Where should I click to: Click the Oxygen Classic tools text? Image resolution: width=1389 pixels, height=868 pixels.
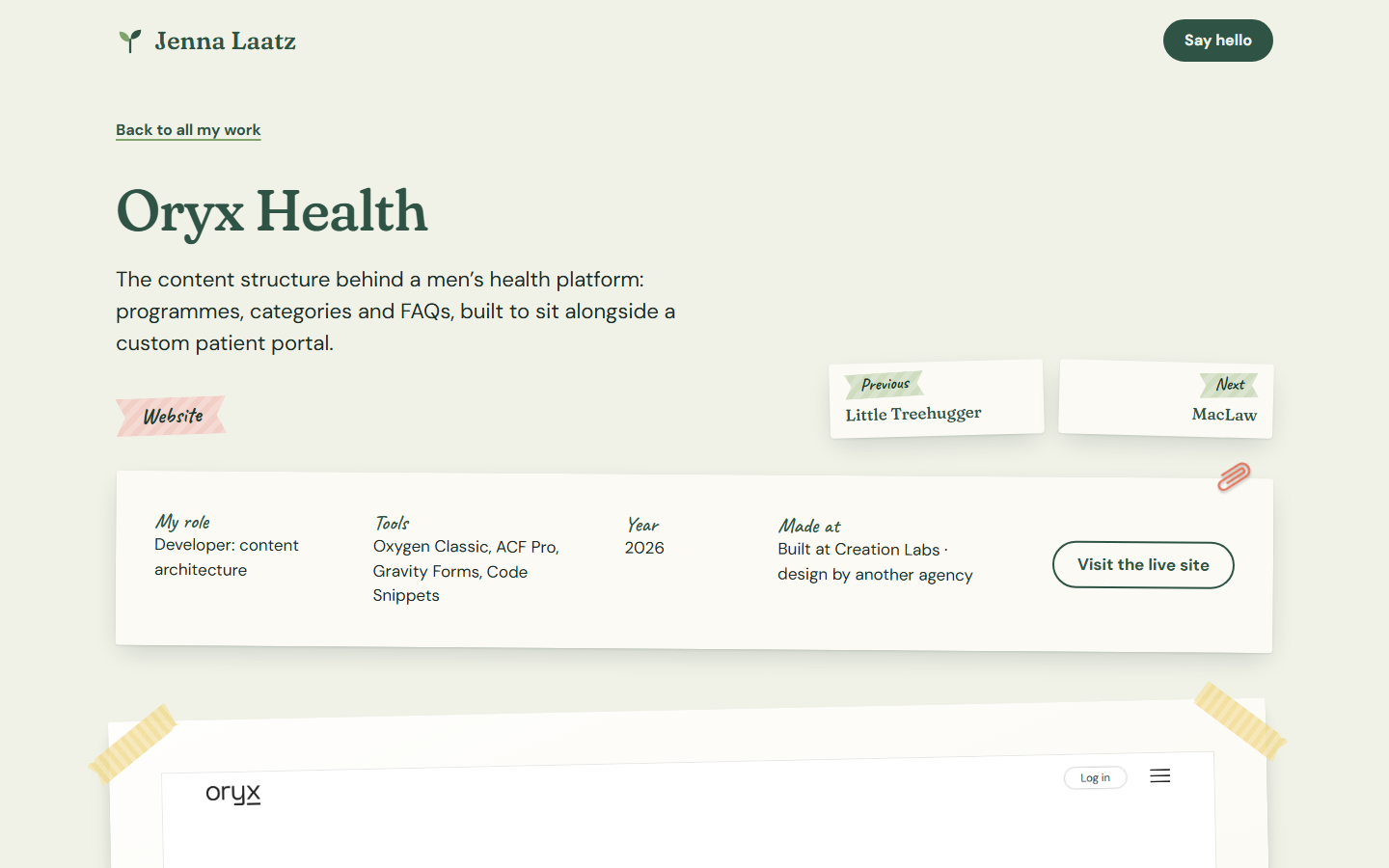click(466, 571)
